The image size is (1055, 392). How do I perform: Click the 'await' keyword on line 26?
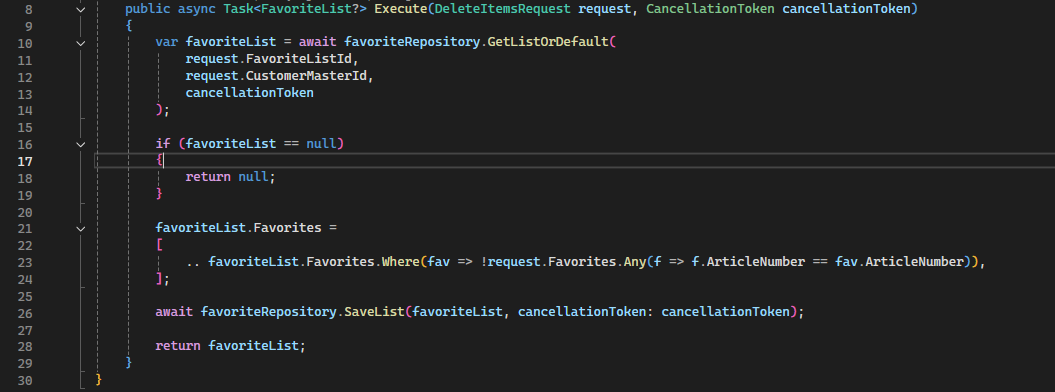point(174,313)
